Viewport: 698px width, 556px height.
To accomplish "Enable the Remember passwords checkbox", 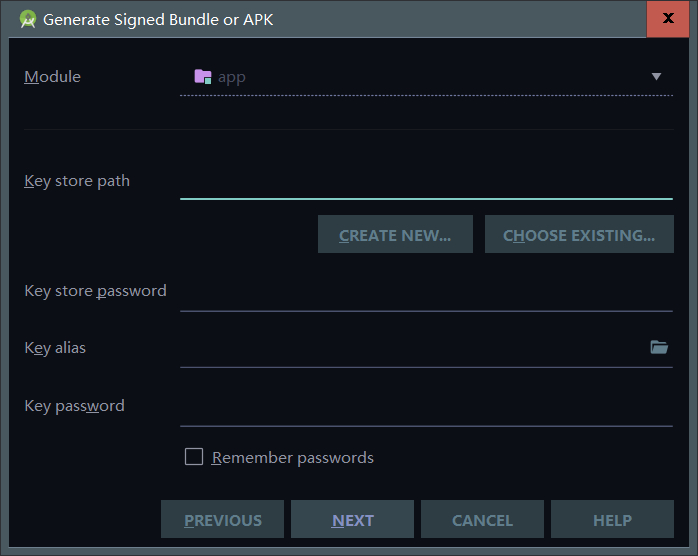I will pos(194,457).
